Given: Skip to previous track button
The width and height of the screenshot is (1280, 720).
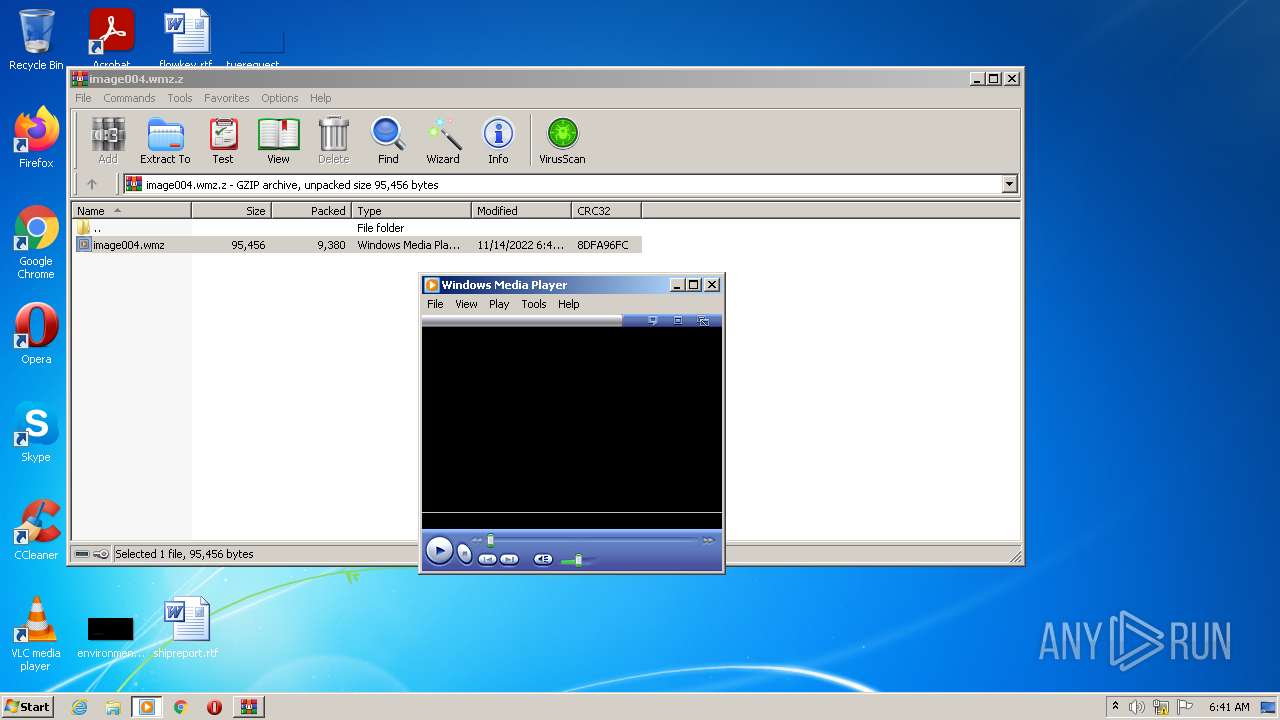Looking at the screenshot, I should (x=487, y=559).
